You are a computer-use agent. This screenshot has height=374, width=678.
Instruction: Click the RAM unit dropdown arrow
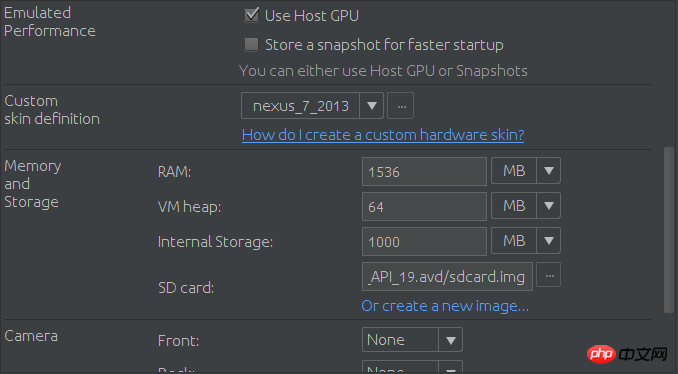click(549, 171)
